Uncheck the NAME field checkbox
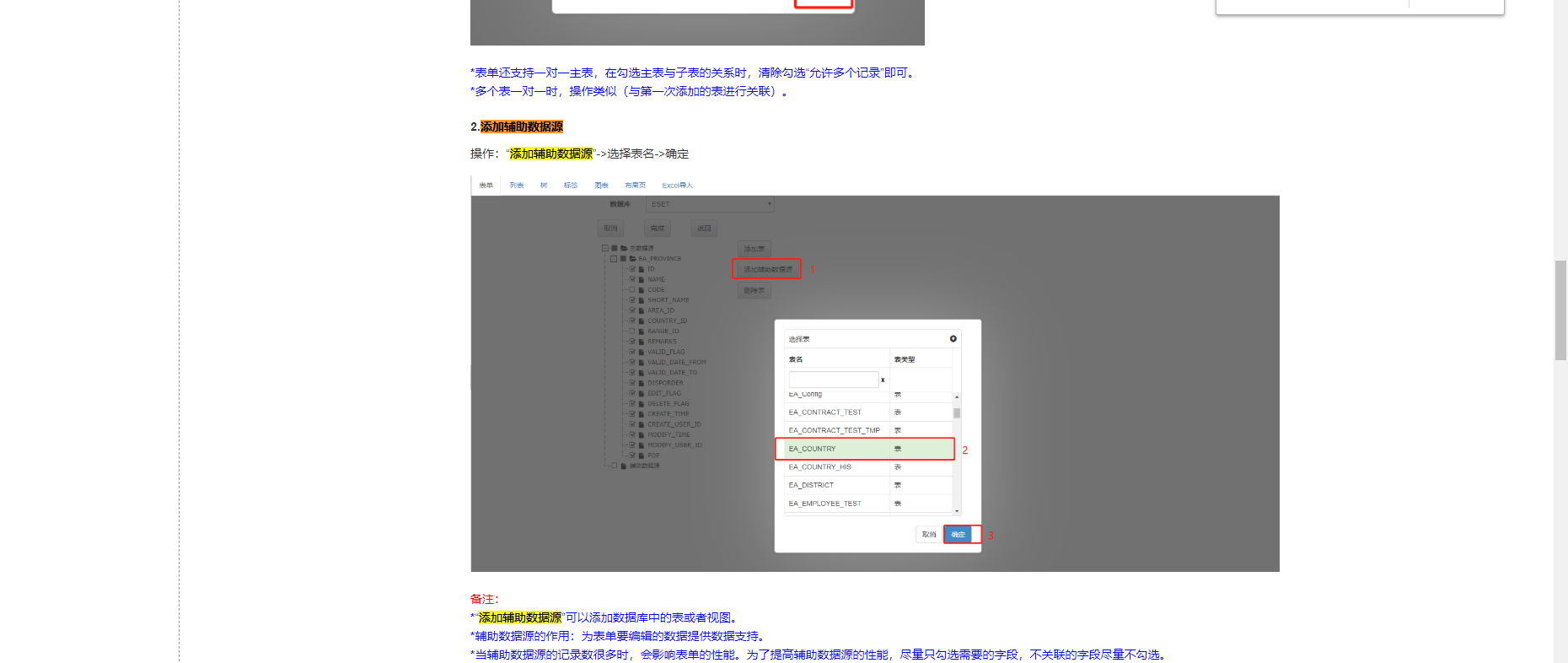1568x663 pixels. click(632, 279)
